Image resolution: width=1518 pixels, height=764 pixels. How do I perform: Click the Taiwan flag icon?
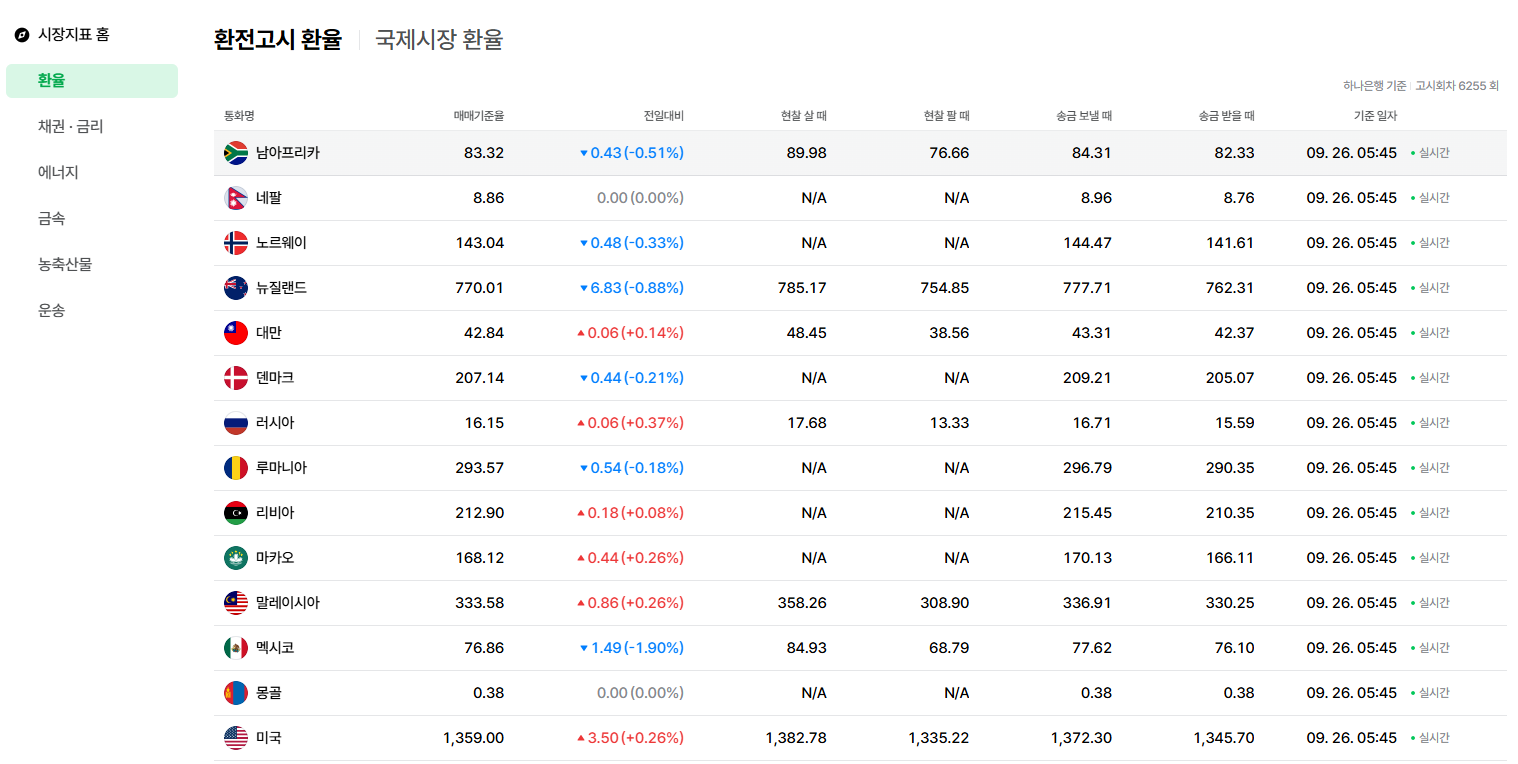click(x=236, y=333)
